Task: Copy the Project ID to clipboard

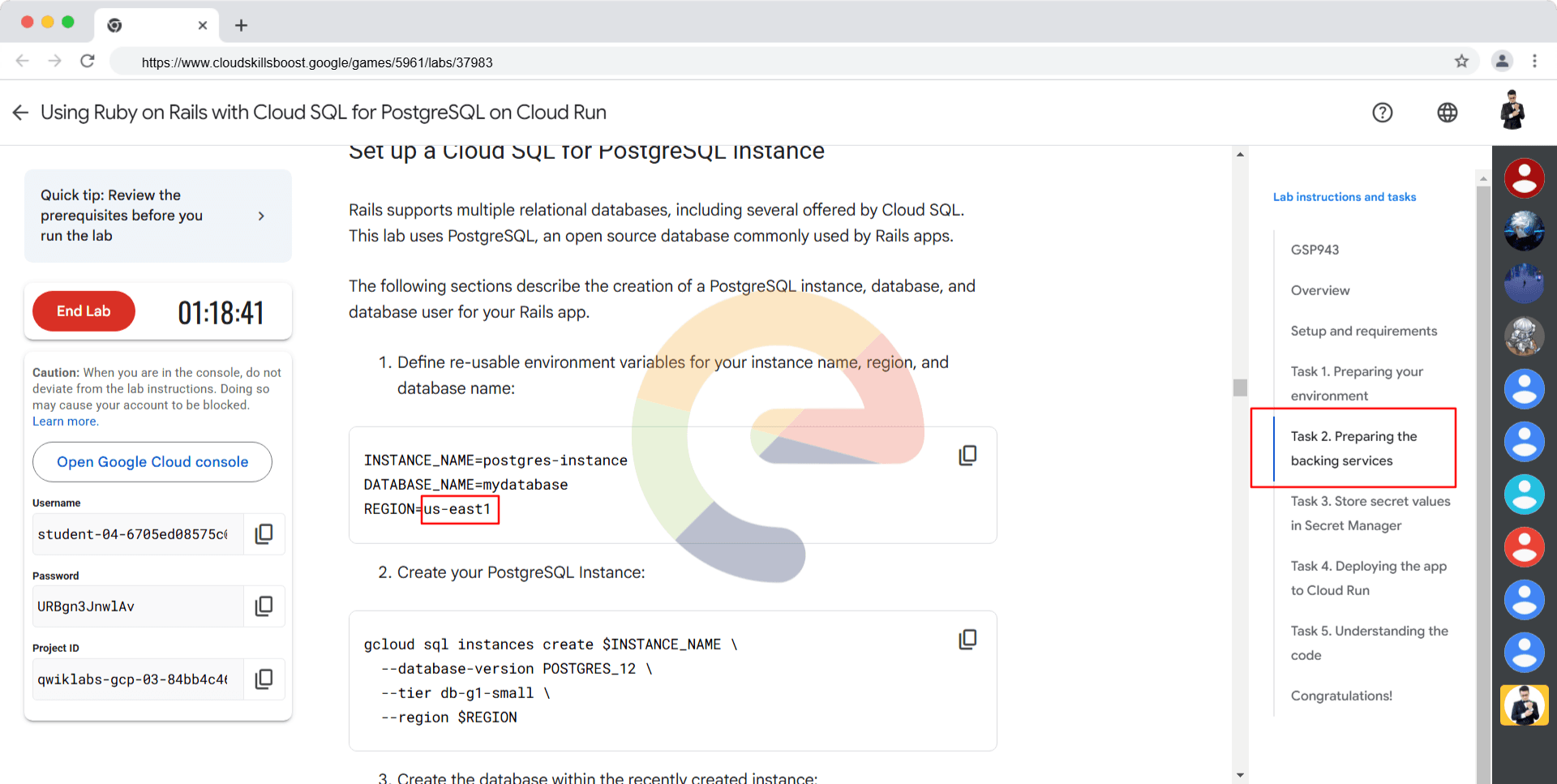Action: click(x=264, y=679)
